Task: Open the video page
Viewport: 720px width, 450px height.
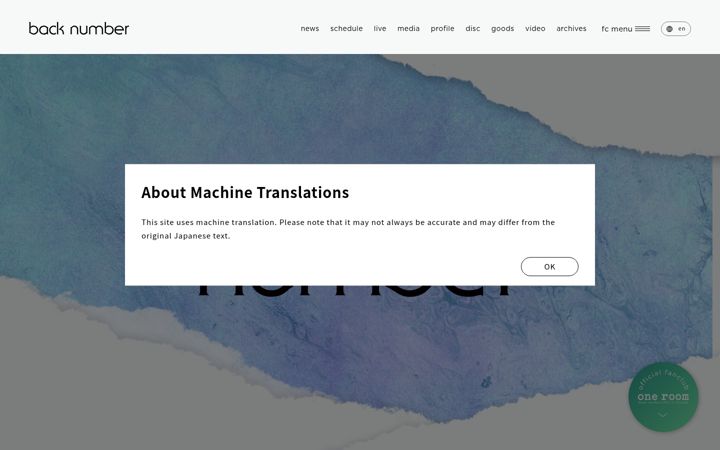Action: point(535,28)
